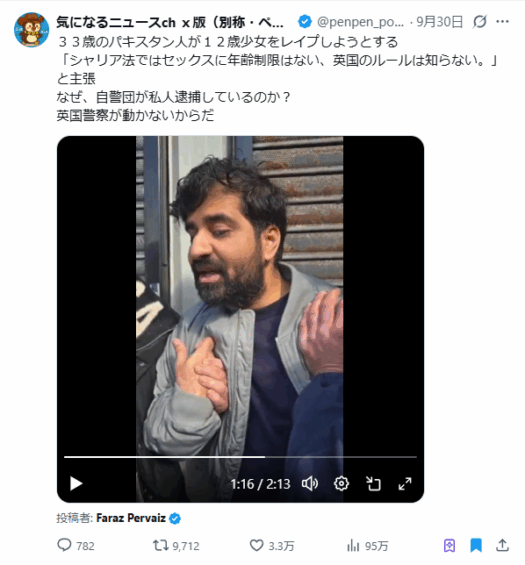This screenshot has width=525, height=565.
Task: Share the post via upload arrow icon
Action: [x=502, y=545]
